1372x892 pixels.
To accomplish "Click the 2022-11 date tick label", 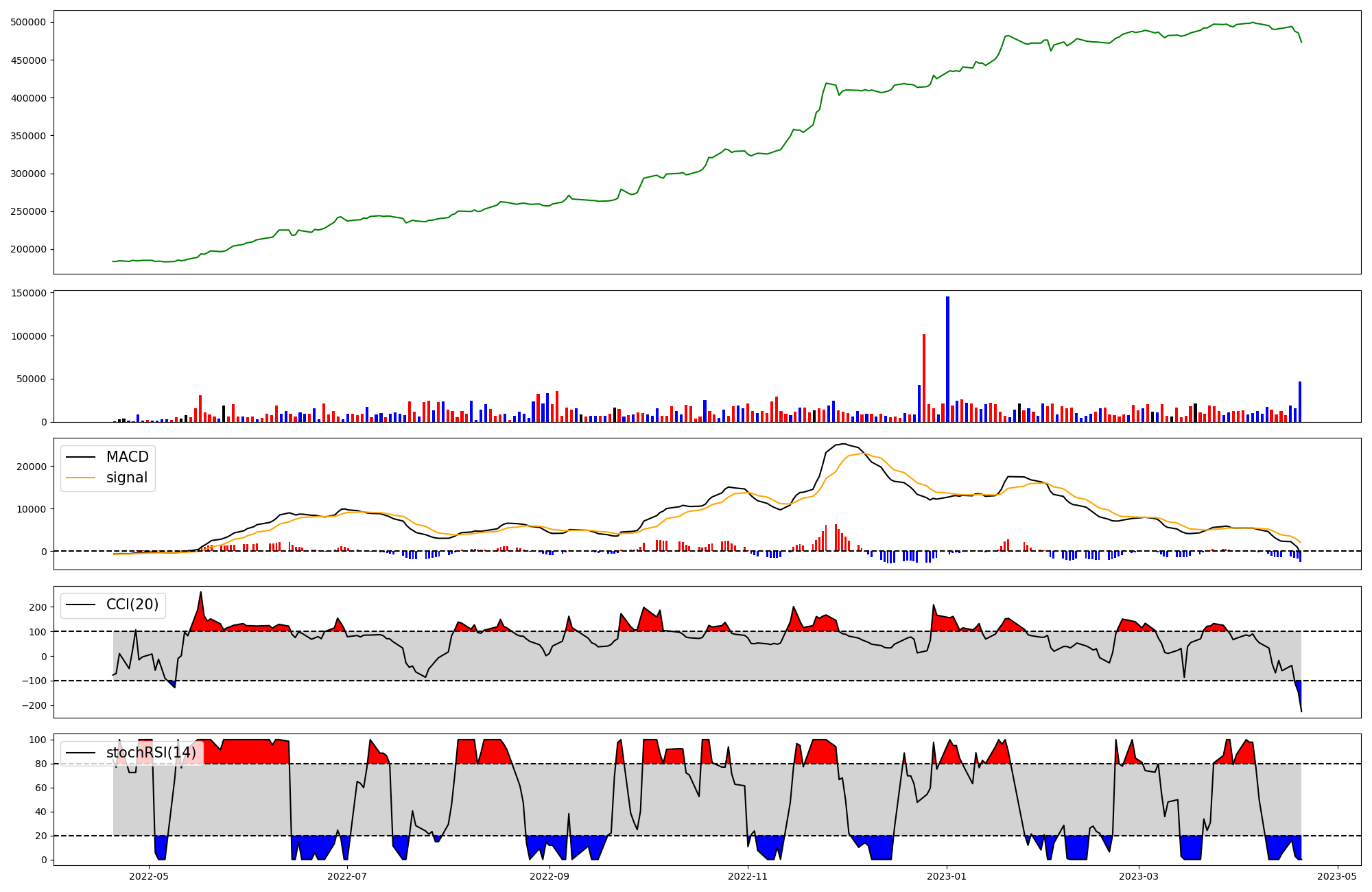I will coord(748,876).
